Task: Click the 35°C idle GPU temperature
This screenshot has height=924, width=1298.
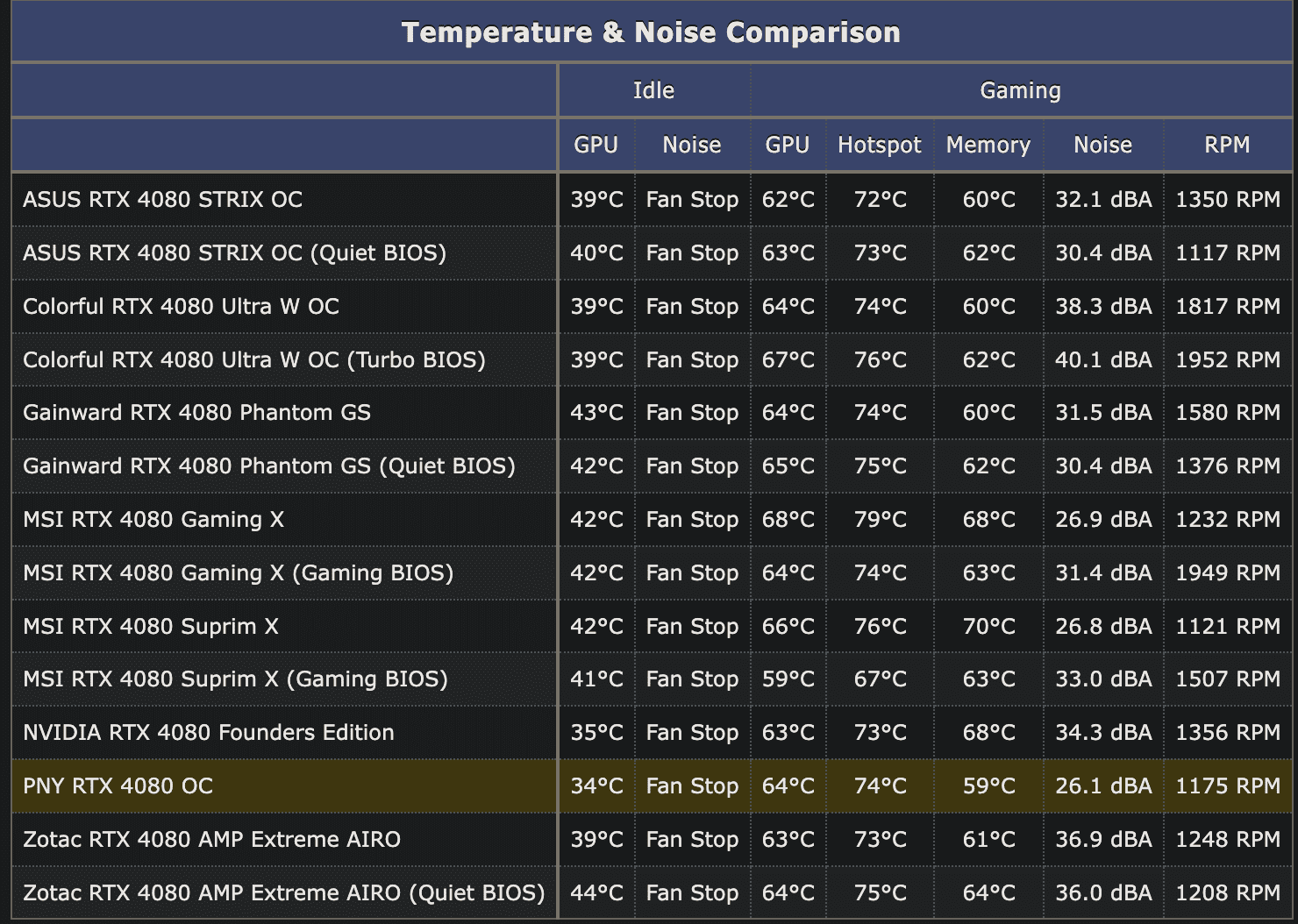Action: point(596,732)
